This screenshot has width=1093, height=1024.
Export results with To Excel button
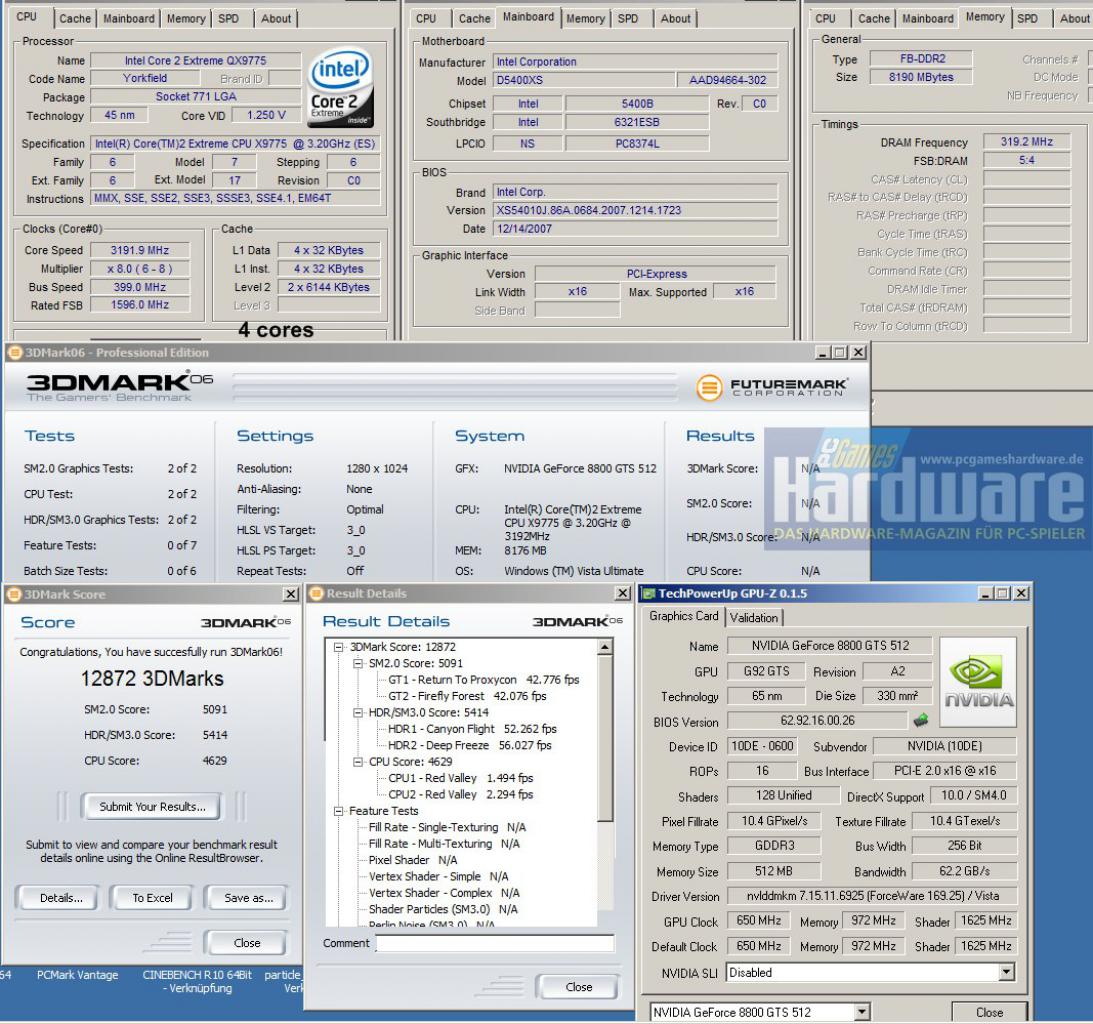(152, 898)
